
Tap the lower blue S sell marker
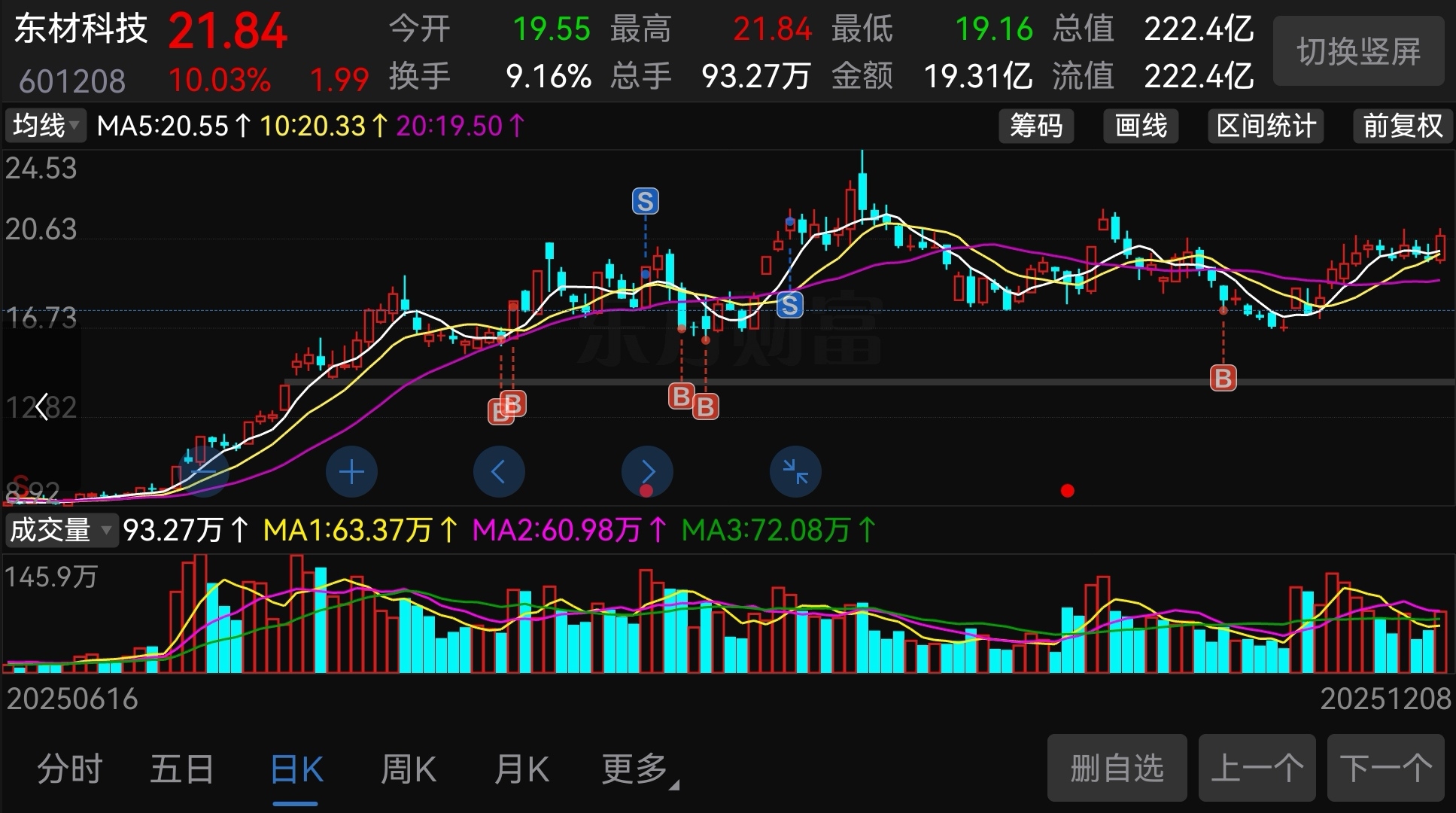(789, 305)
